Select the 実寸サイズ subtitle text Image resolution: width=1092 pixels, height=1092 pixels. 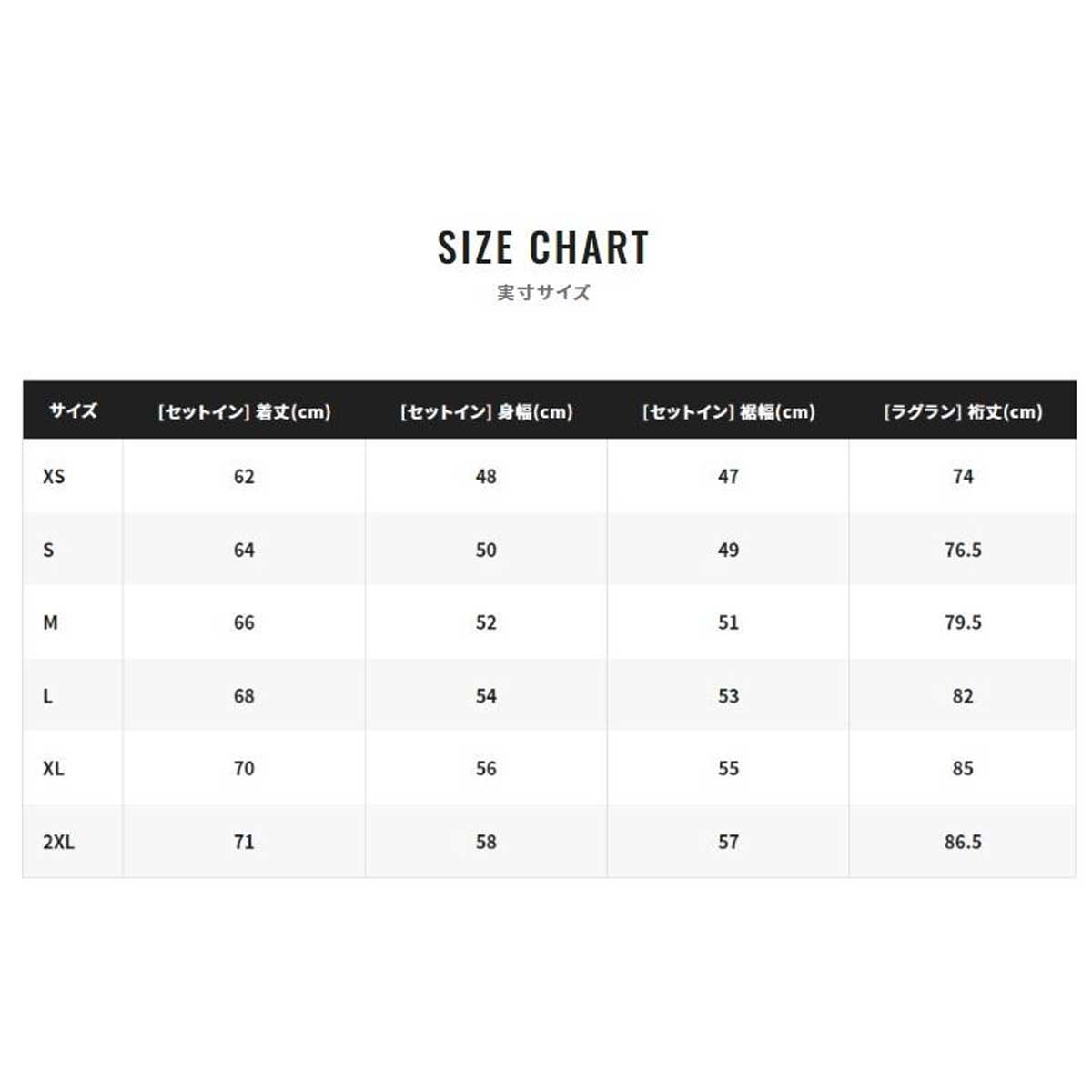point(543,293)
